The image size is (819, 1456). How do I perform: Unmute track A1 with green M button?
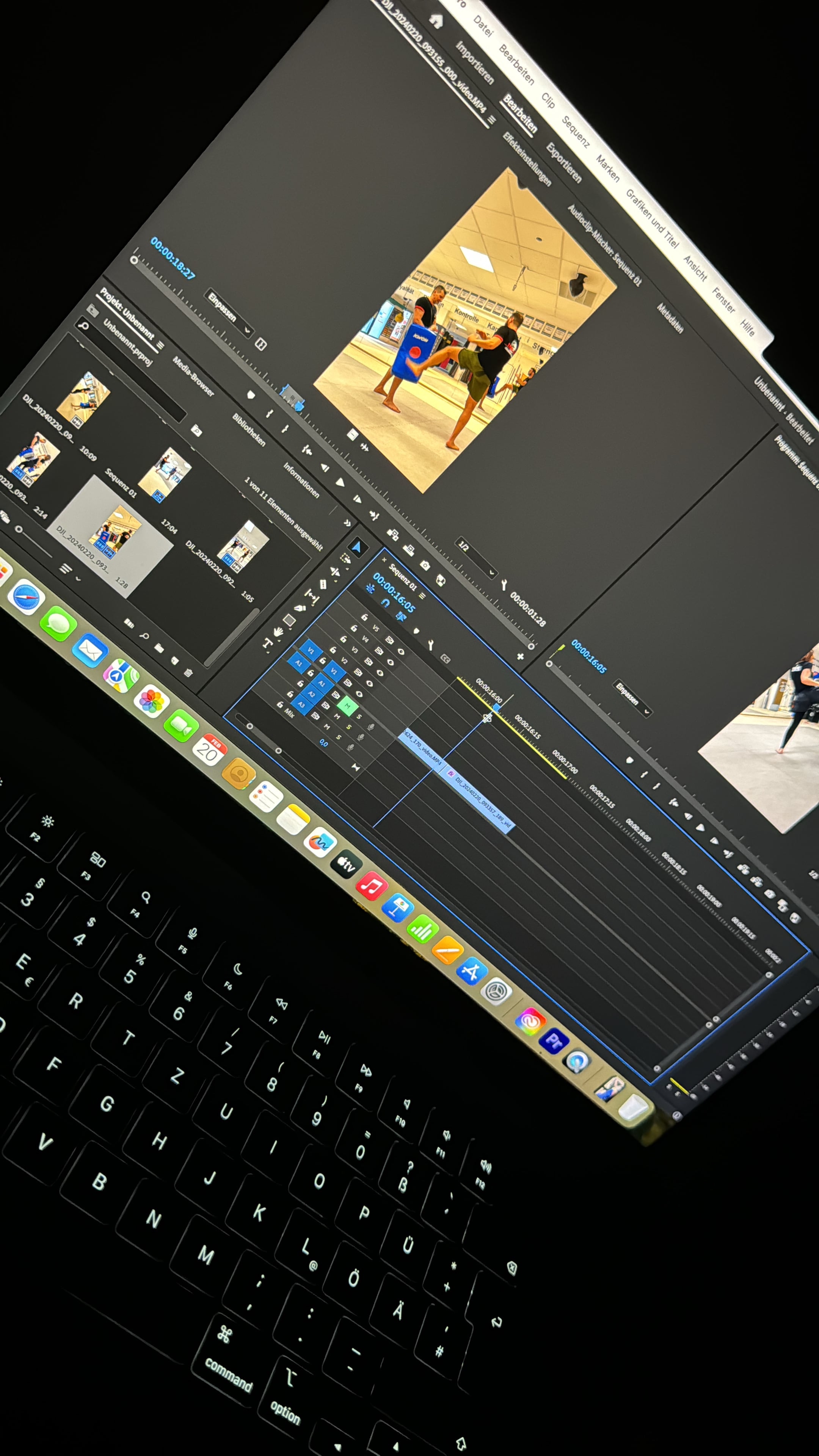(347, 705)
